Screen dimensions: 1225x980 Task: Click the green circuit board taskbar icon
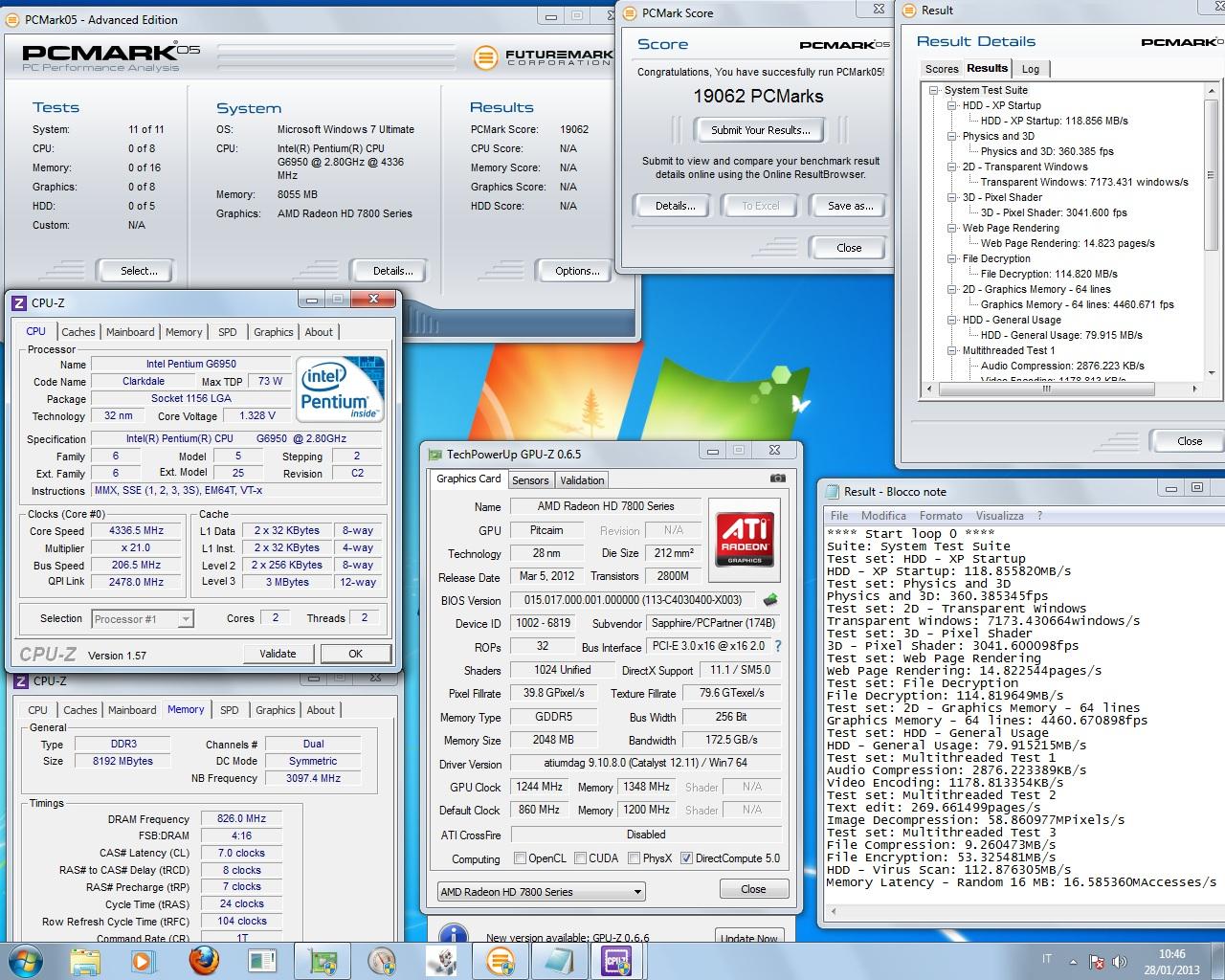pos(322,961)
